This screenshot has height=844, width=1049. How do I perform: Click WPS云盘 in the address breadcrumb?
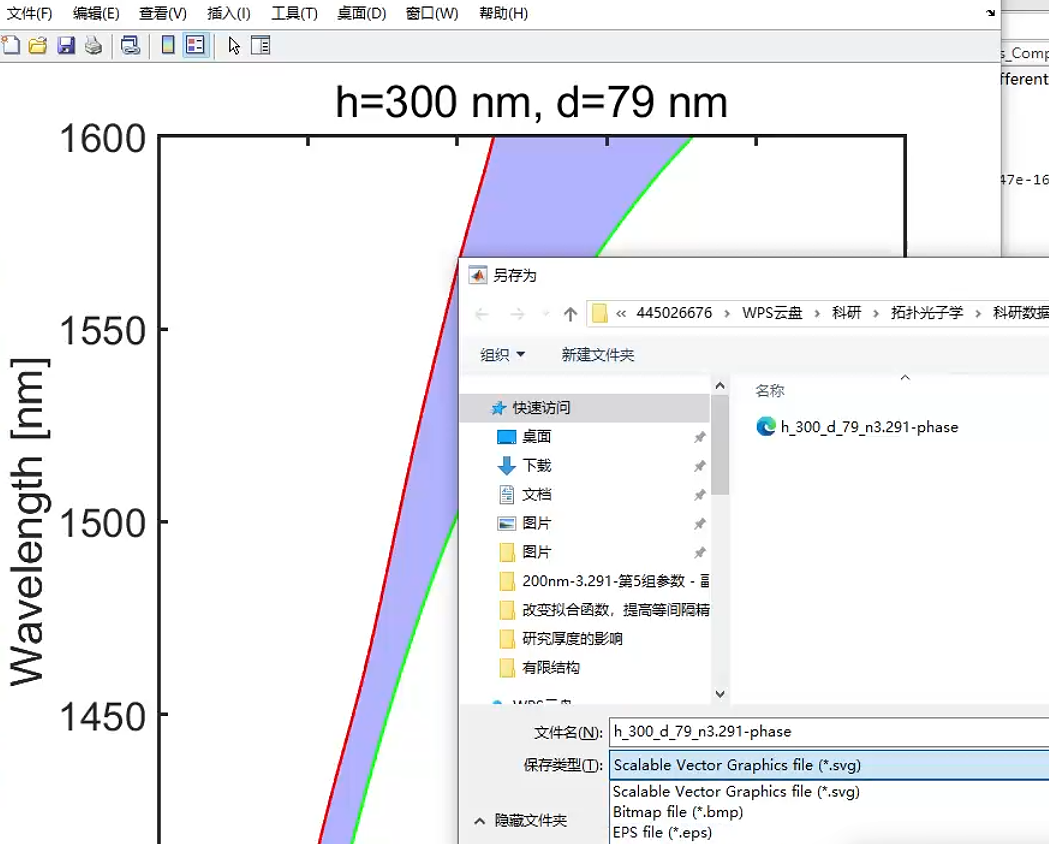[x=772, y=313]
